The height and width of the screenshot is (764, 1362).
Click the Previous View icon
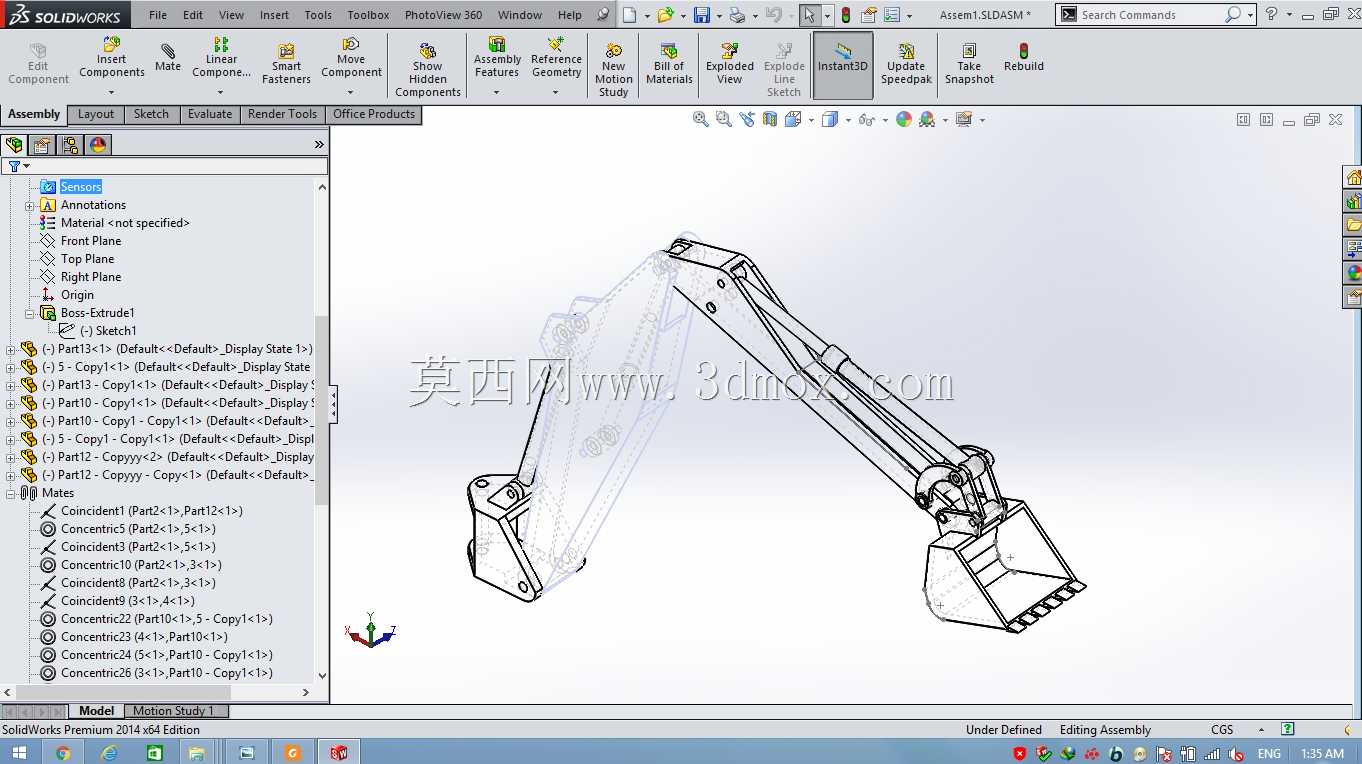pos(747,119)
